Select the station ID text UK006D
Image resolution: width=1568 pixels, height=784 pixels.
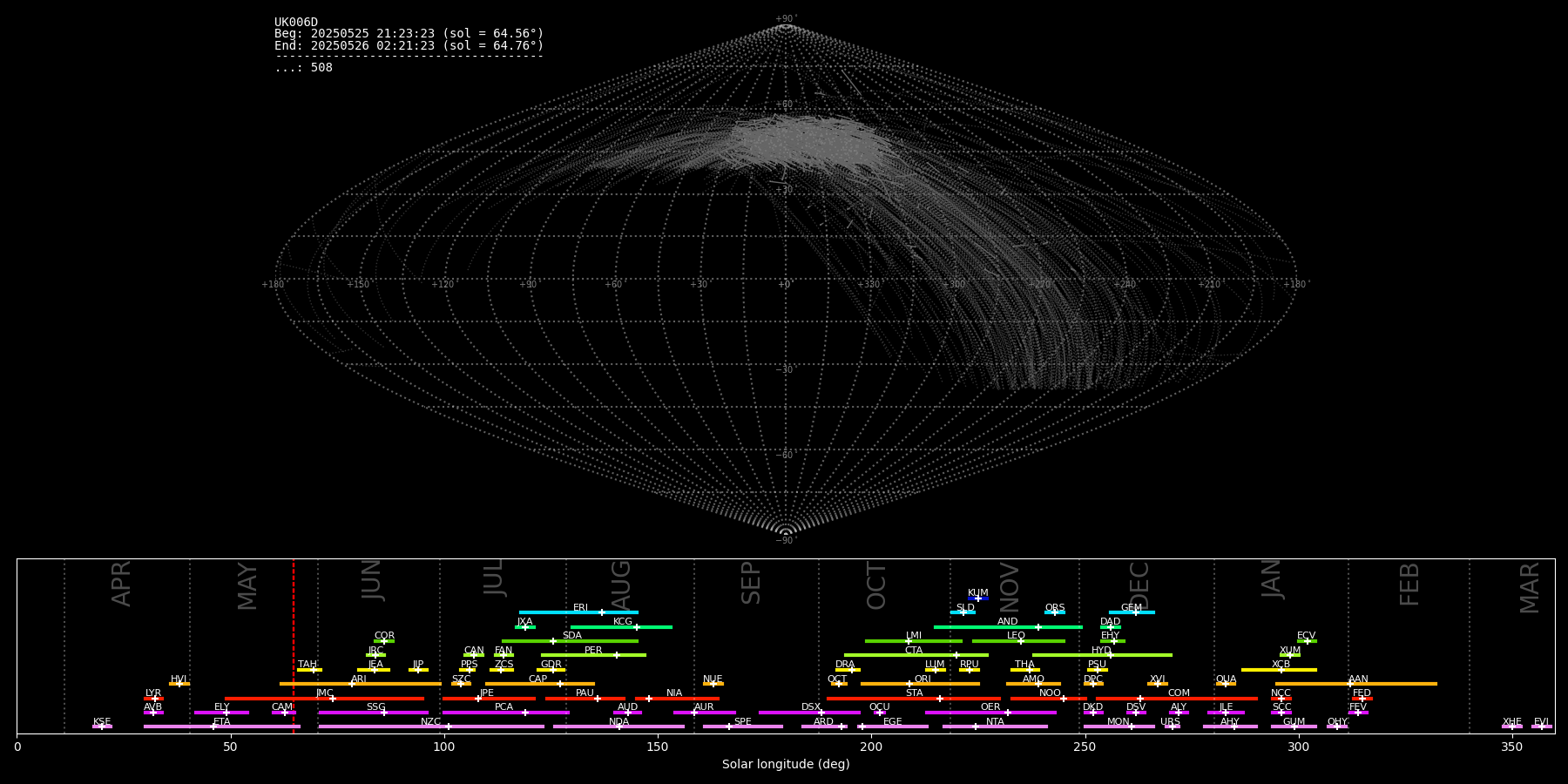(x=296, y=23)
